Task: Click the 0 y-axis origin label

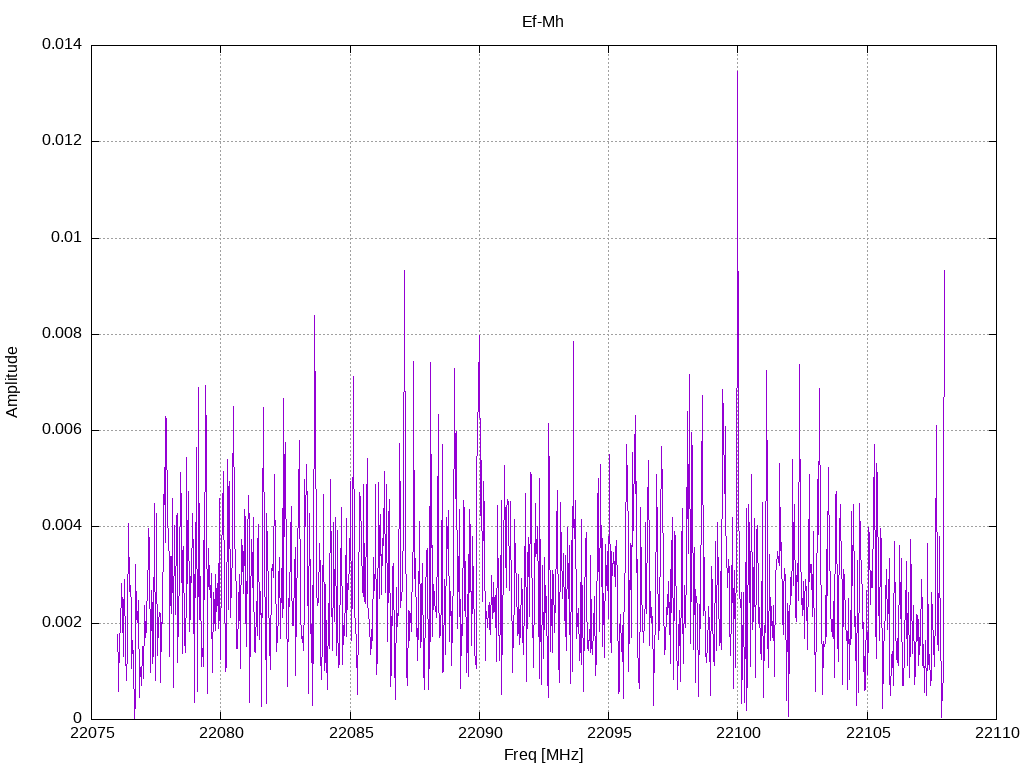Action: coord(77,719)
